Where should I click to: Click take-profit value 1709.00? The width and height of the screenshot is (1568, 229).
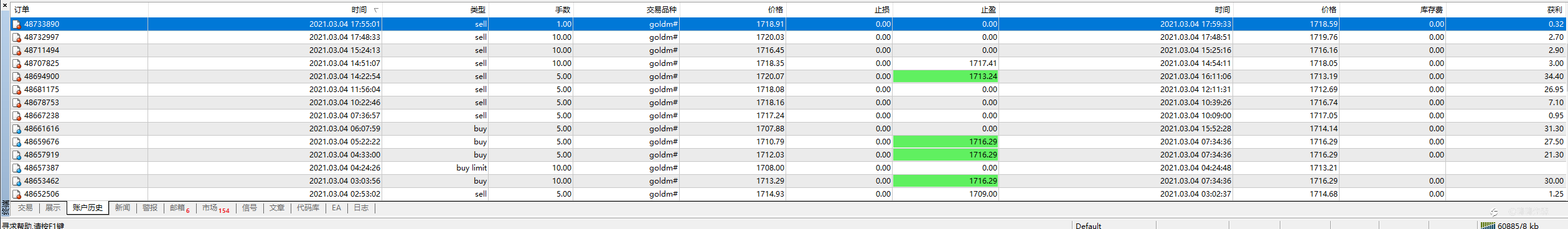[983, 194]
